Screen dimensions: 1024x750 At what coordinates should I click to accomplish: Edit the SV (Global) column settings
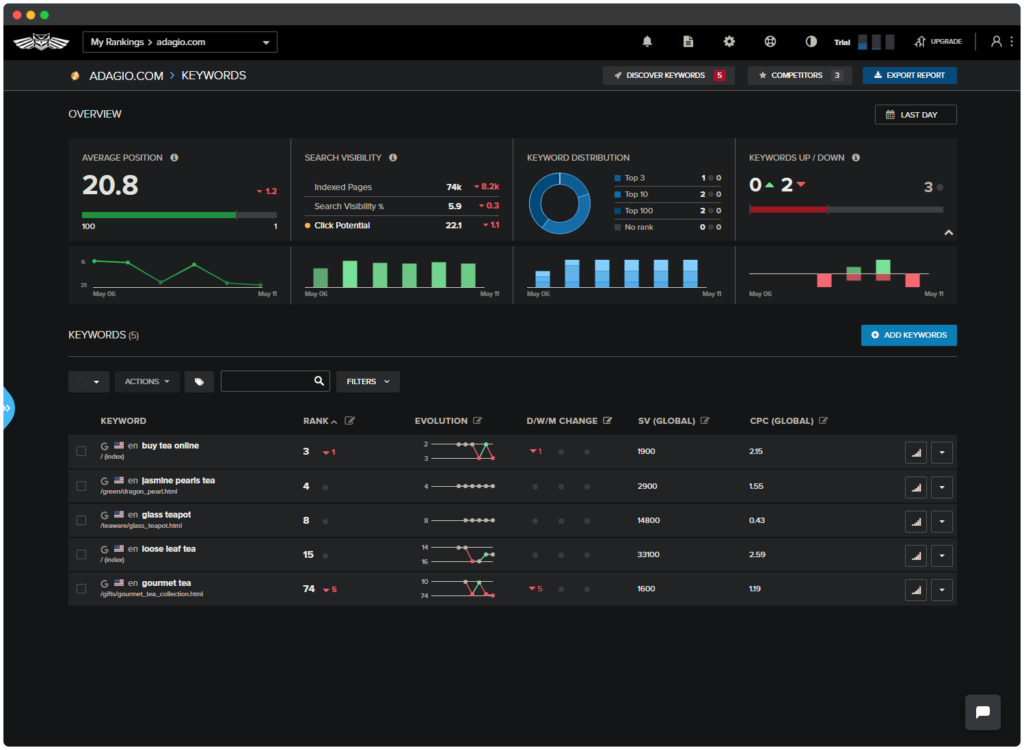coord(705,421)
